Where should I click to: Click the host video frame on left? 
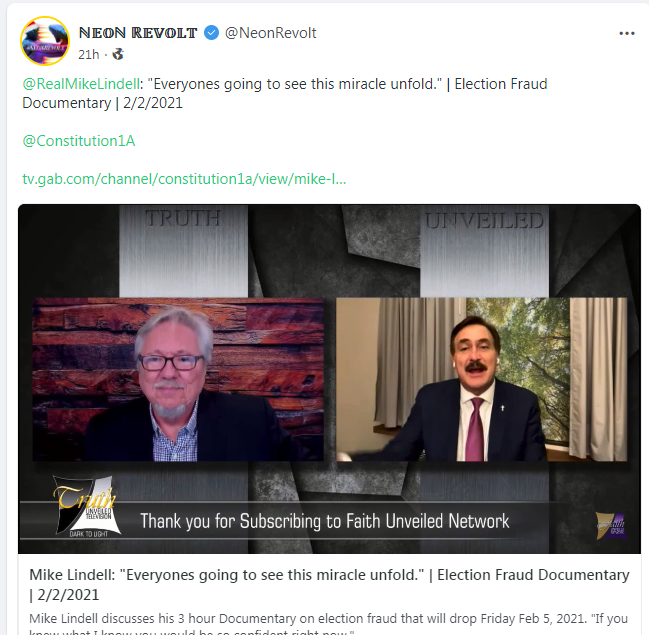click(x=178, y=379)
